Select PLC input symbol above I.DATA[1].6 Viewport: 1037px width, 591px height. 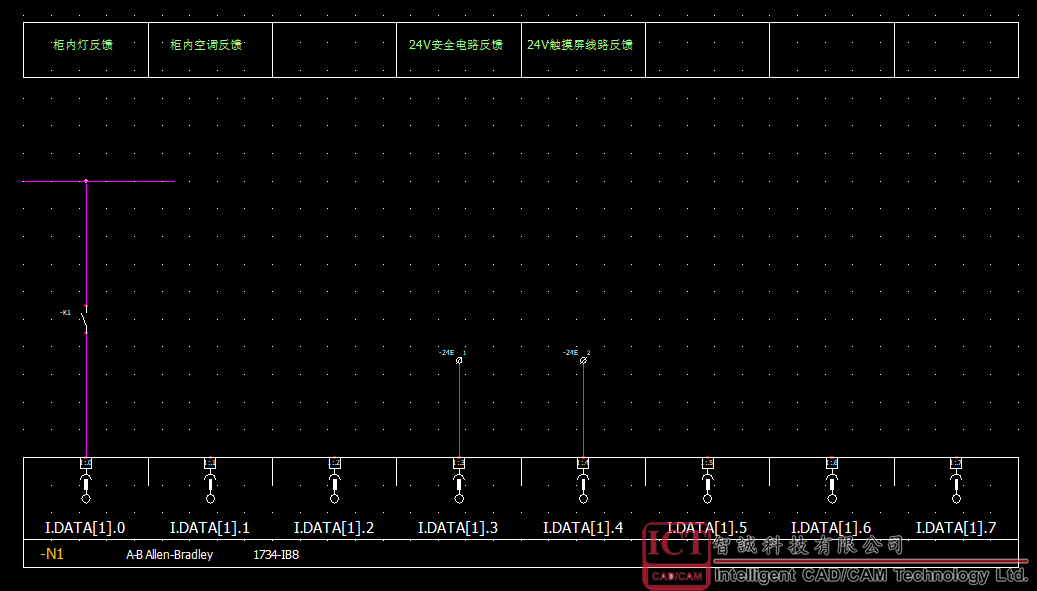[832, 481]
